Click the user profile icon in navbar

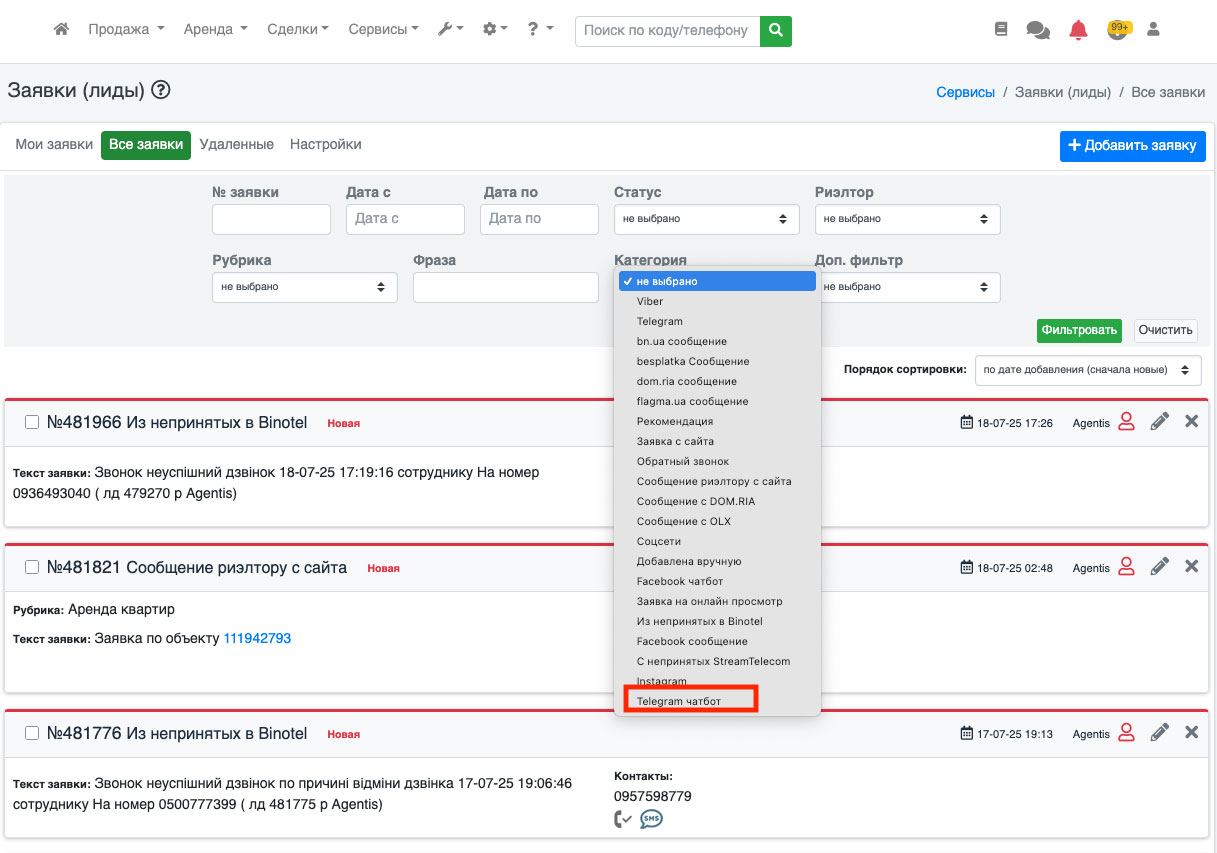[1153, 30]
